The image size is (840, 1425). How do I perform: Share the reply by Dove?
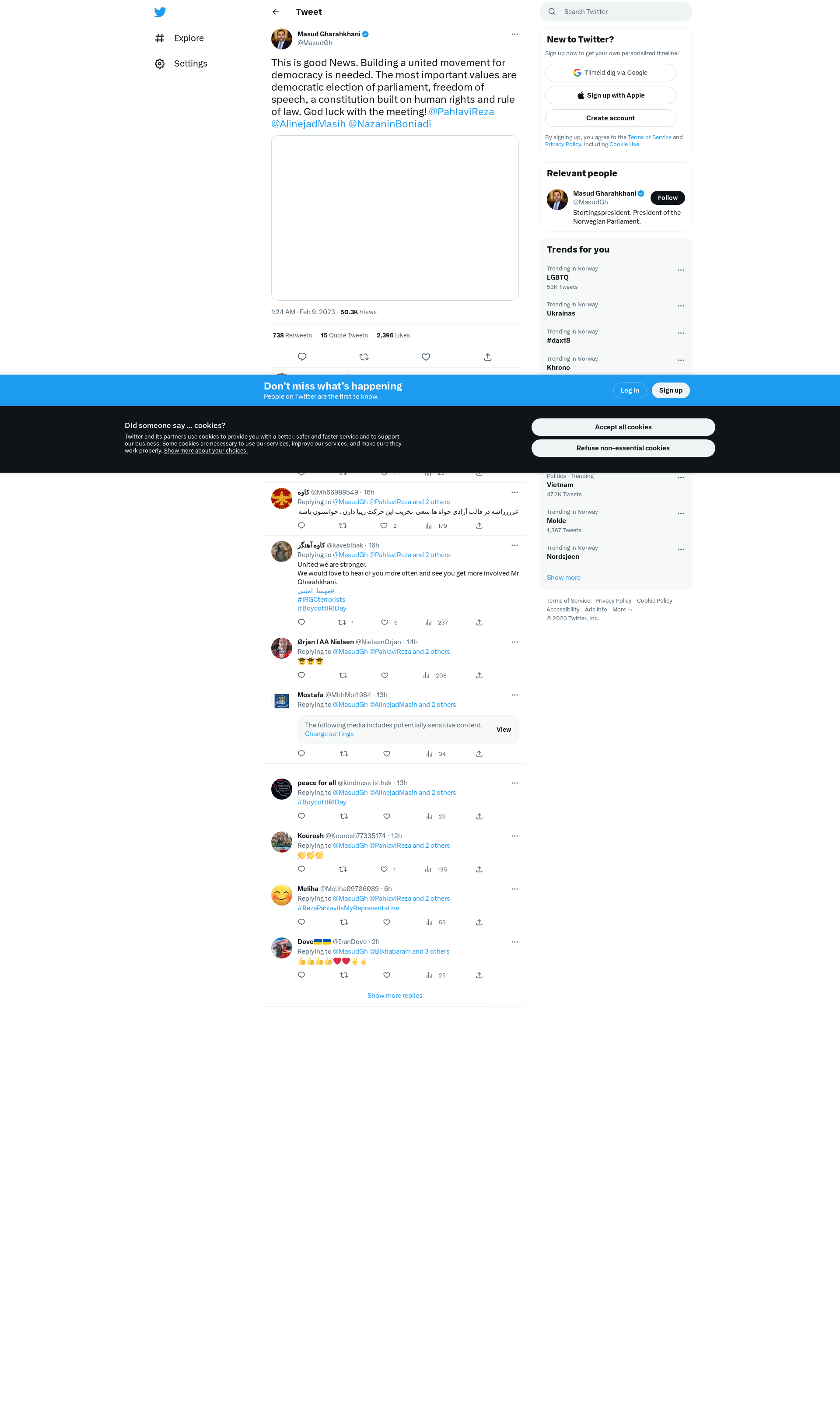(479, 975)
